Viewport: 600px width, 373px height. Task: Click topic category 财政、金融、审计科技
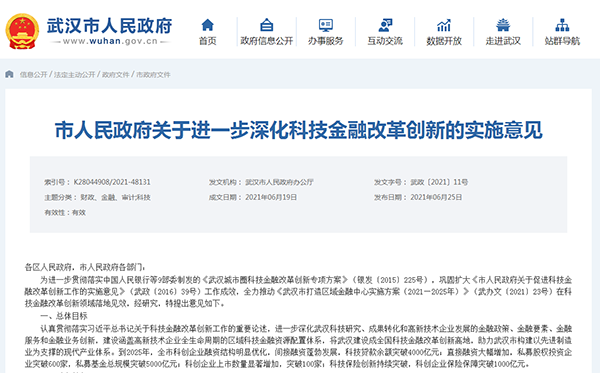(x=115, y=197)
